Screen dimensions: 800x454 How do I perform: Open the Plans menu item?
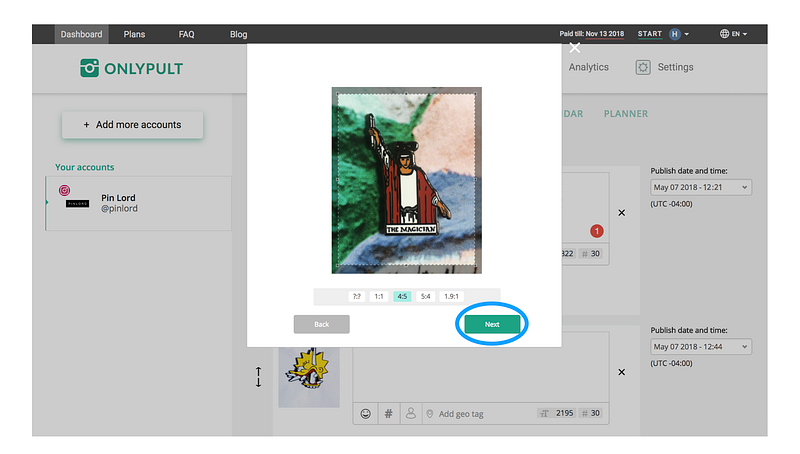134,34
